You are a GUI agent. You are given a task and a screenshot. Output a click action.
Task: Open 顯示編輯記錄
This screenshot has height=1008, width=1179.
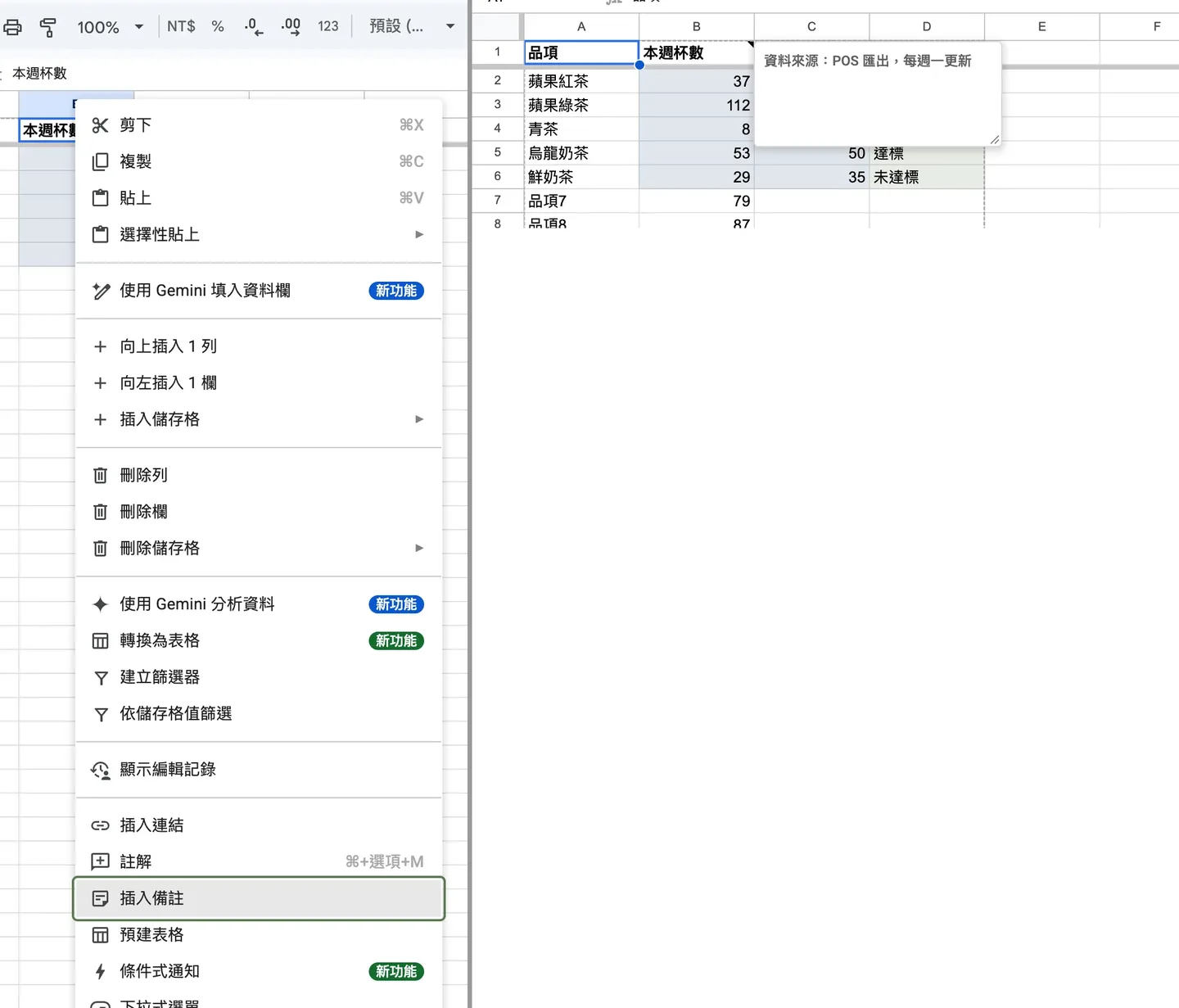(x=259, y=770)
